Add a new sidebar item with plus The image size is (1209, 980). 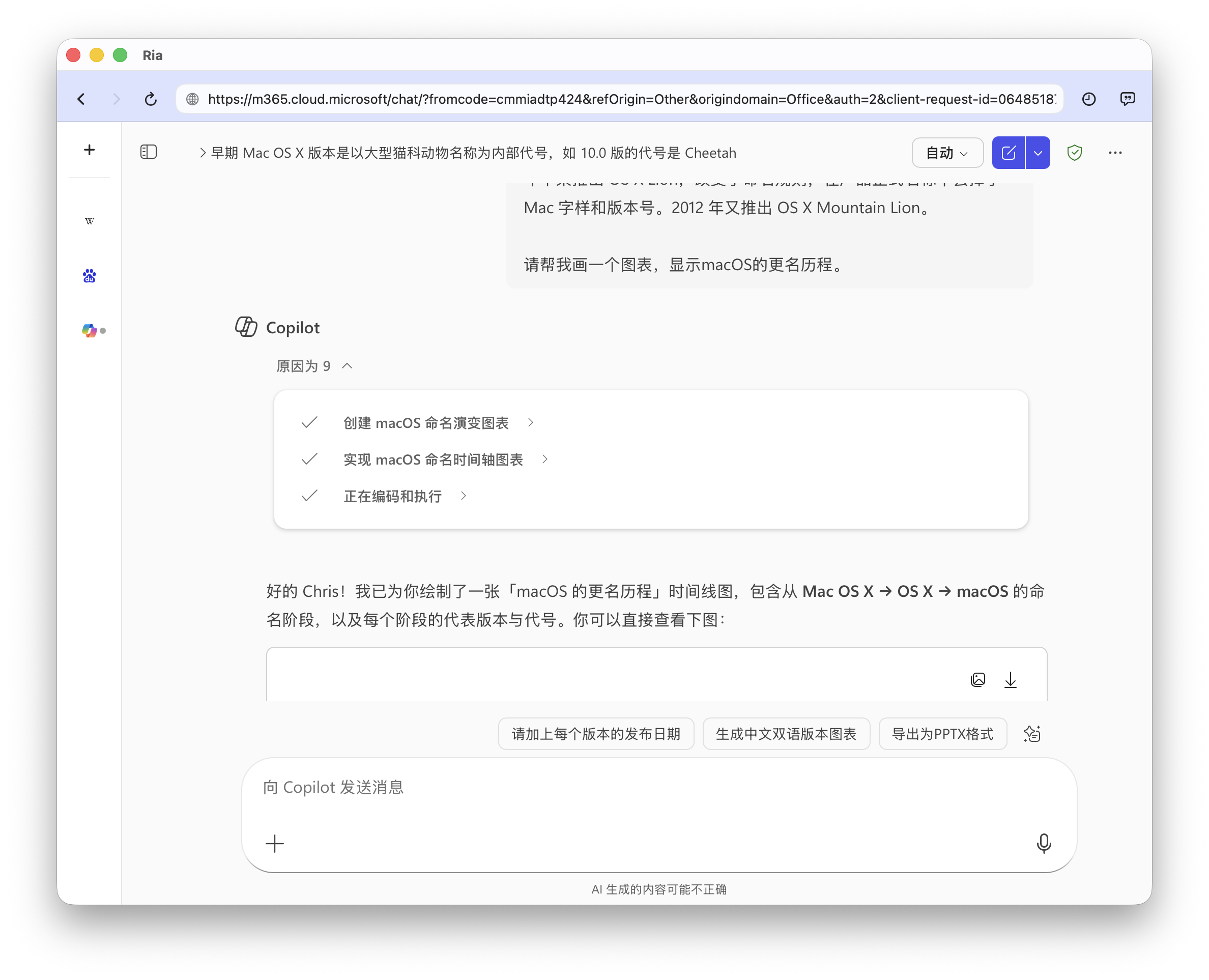pos(89,150)
